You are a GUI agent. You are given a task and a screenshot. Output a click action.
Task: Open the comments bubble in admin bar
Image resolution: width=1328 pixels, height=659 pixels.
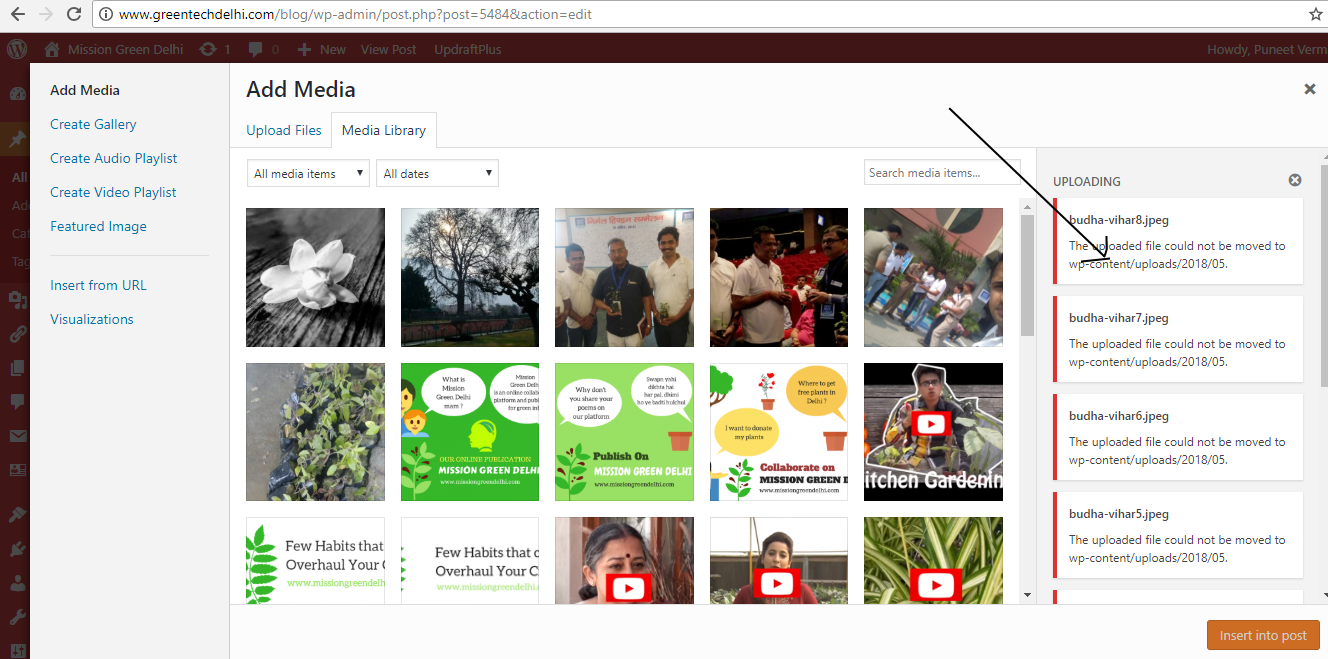coord(257,49)
